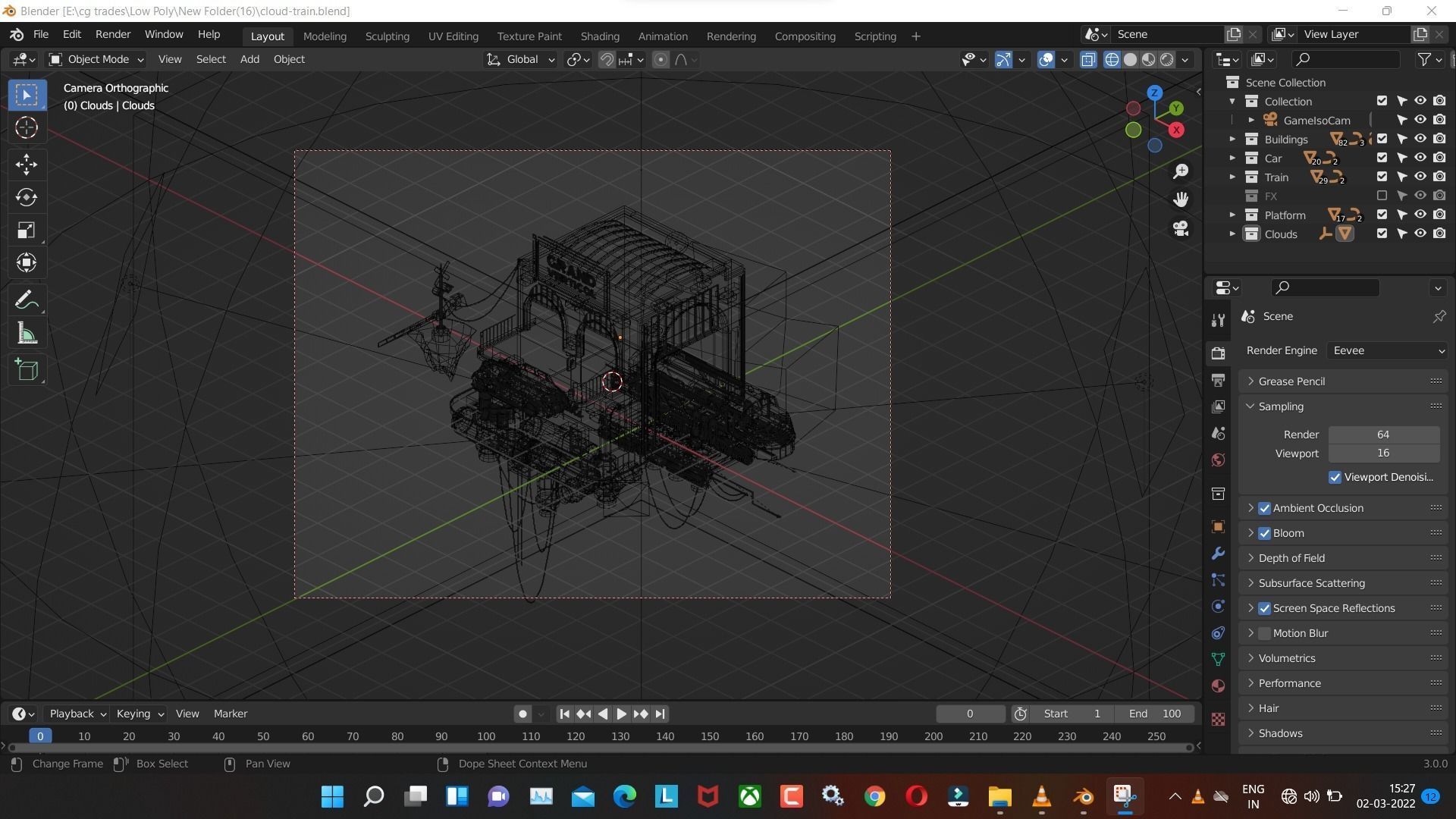Uncheck Viewport Denoising
The height and width of the screenshot is (819, 1456).
click(1335, 477)
